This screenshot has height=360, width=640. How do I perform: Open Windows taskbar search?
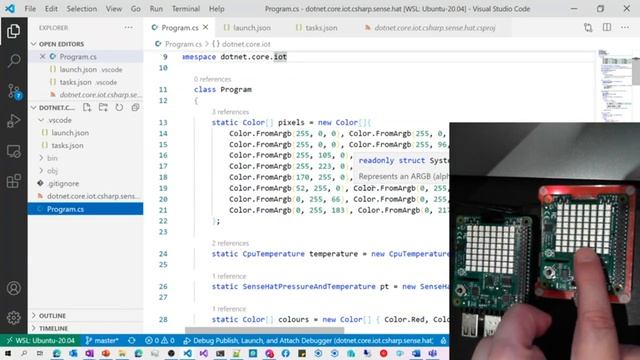point(24,353)
